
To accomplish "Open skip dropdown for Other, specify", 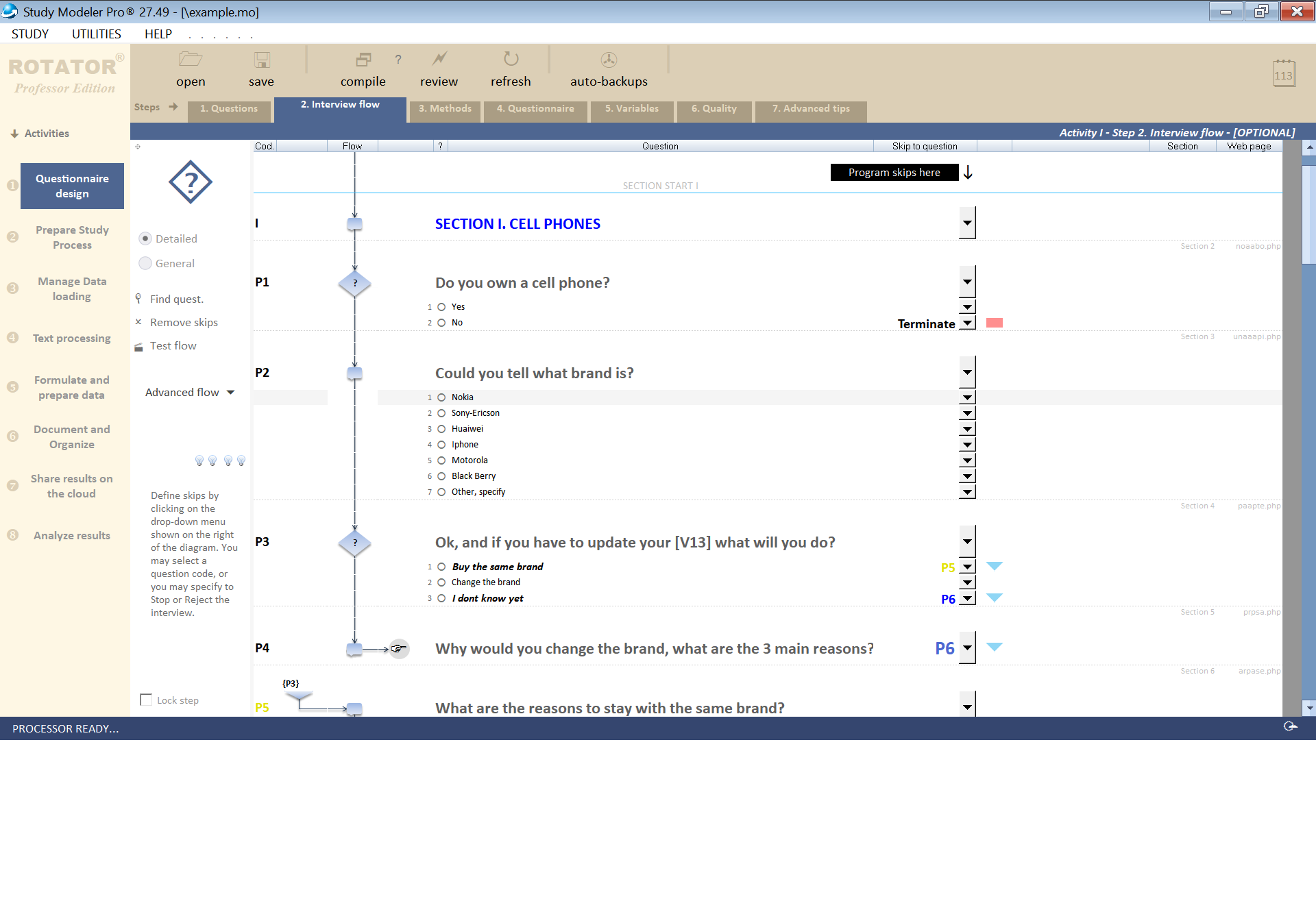I will (967, 492).
